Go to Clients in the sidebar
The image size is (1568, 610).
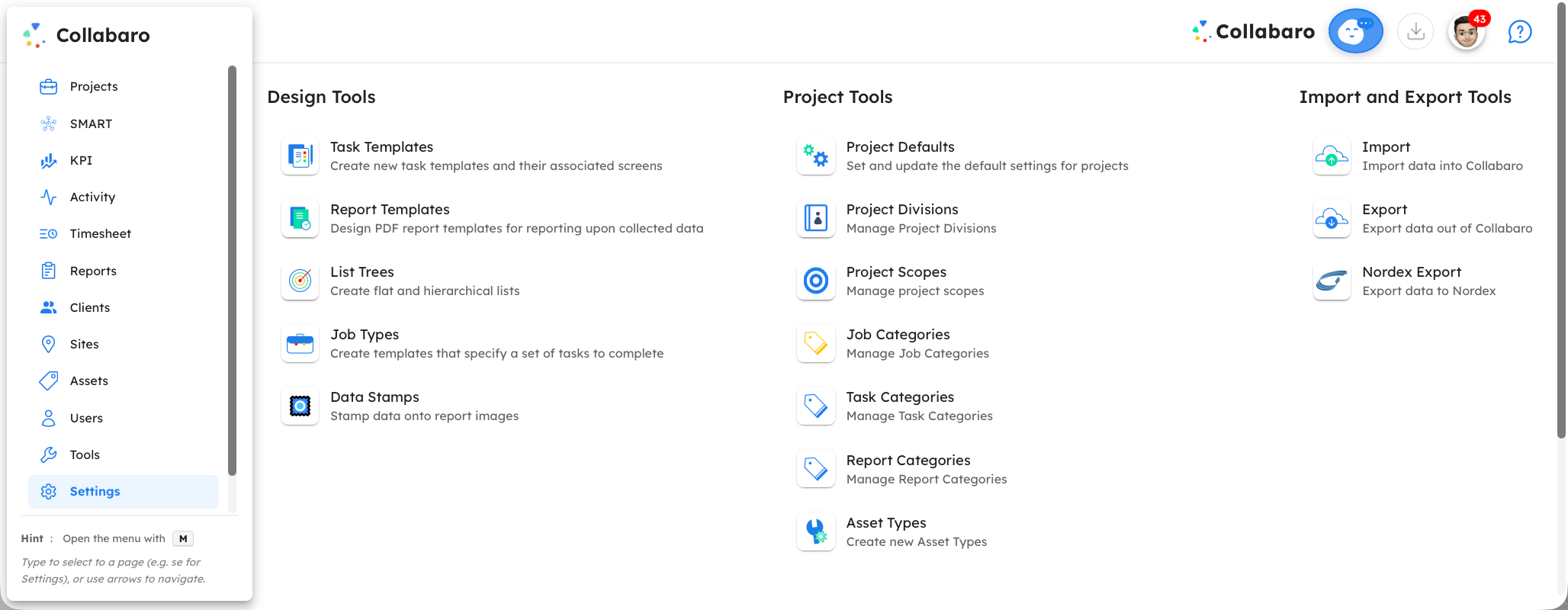tap(123, 307)
